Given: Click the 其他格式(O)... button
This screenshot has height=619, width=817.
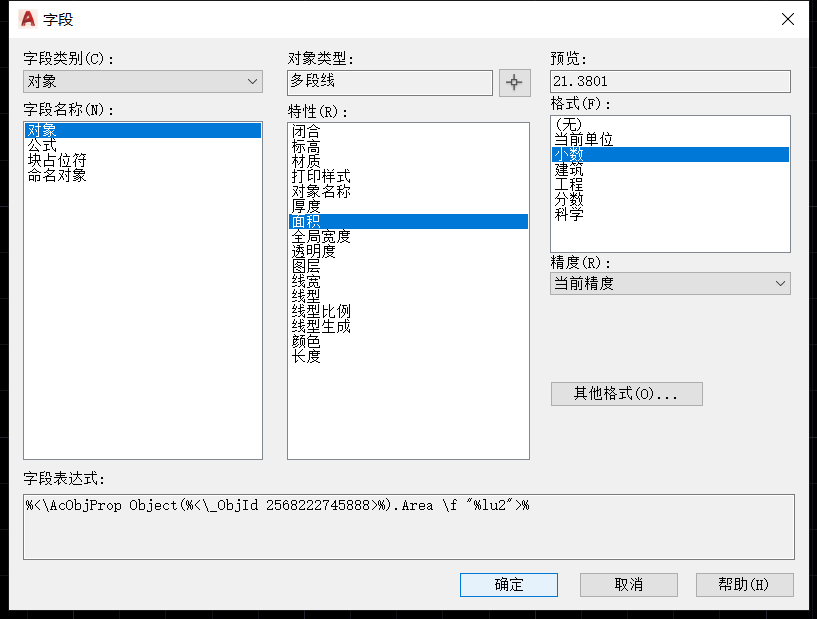Looking at the screenshot, I should click(x=627, y=394).
